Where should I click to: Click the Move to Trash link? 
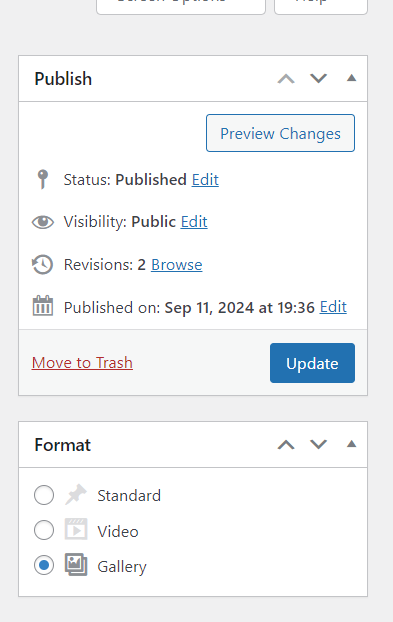[82, 363]
